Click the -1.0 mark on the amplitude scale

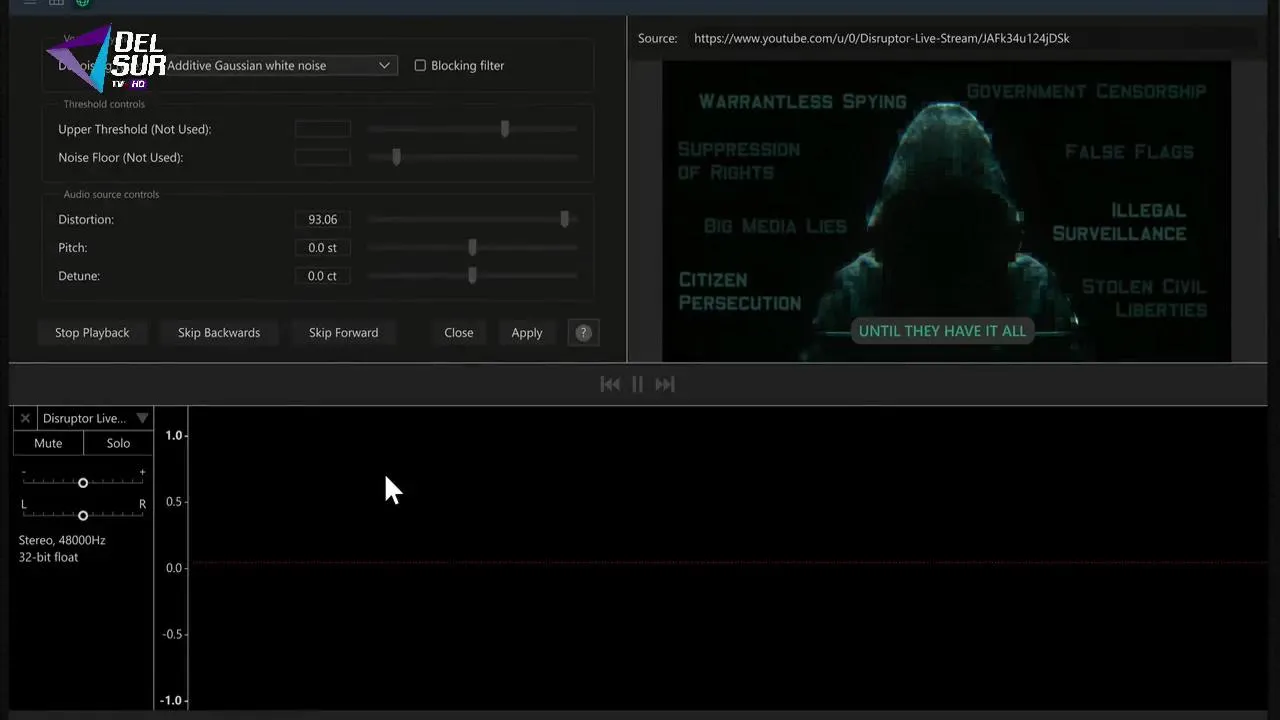[x=172, y=700]
